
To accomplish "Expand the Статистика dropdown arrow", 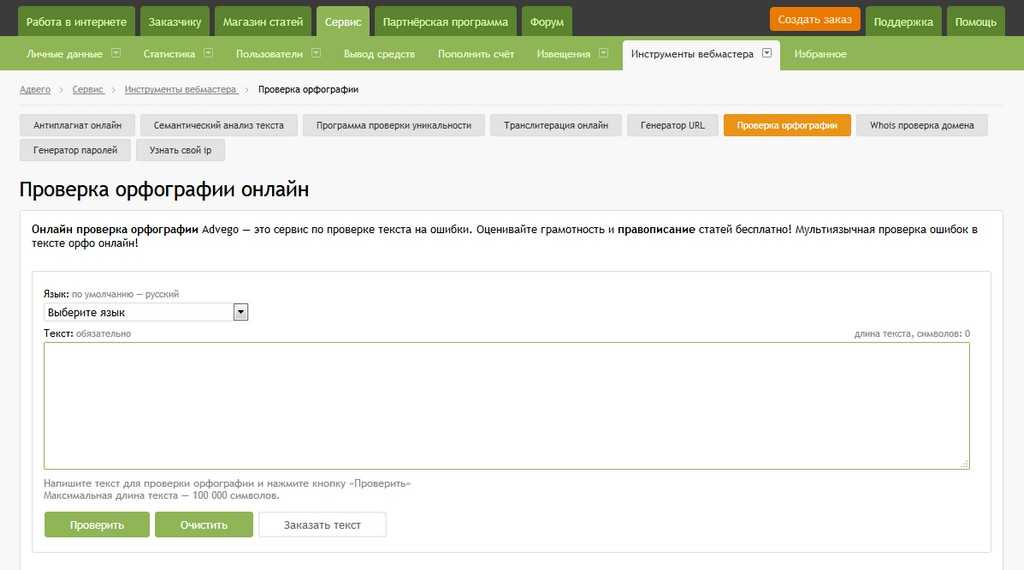I will click(x=208, y=54).
